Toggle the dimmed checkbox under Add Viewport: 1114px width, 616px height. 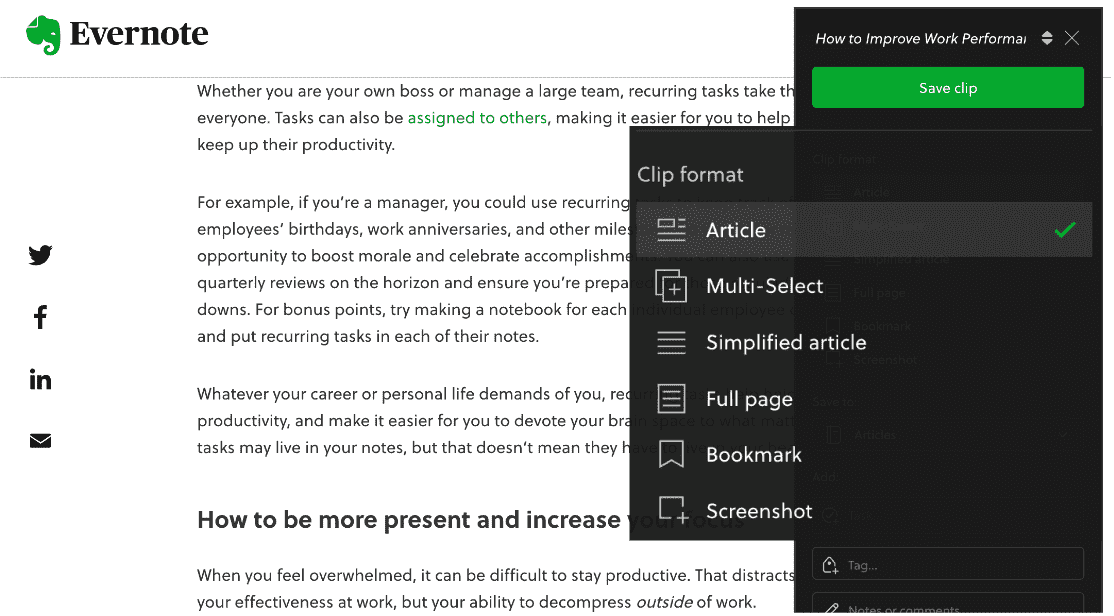point(829,515)
